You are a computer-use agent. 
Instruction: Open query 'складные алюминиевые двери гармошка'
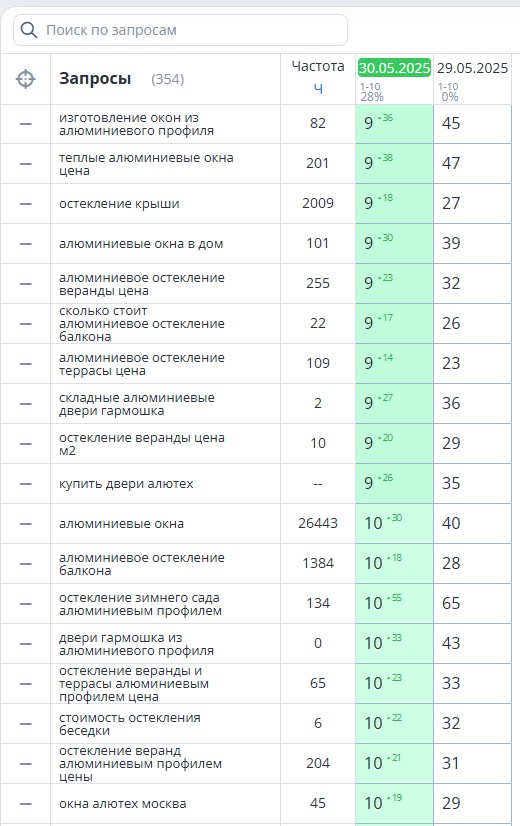coord(137,404)
